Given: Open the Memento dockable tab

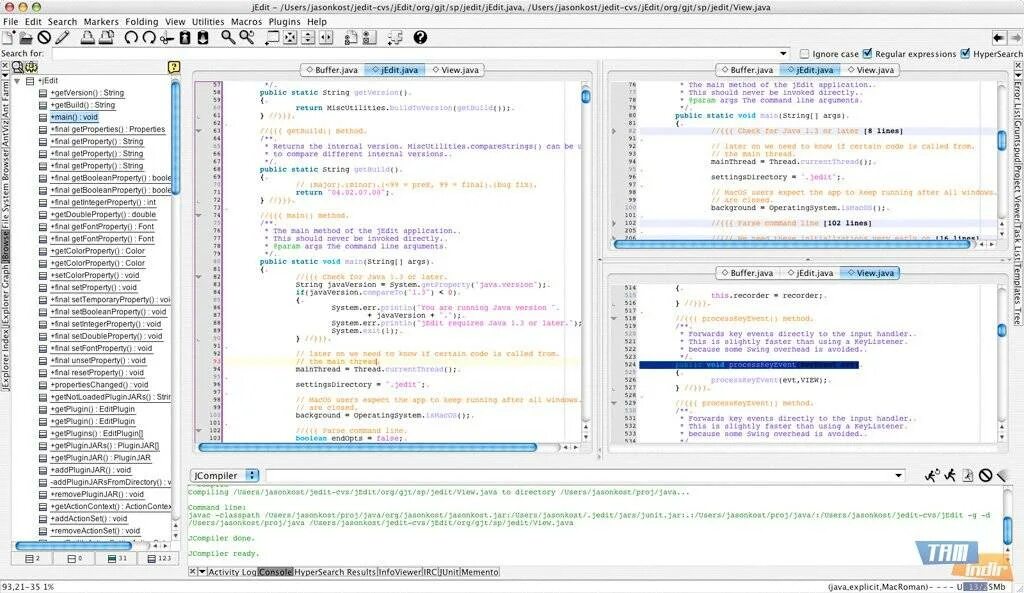Looking at the screenshot, I should click(x=480, y=572).
